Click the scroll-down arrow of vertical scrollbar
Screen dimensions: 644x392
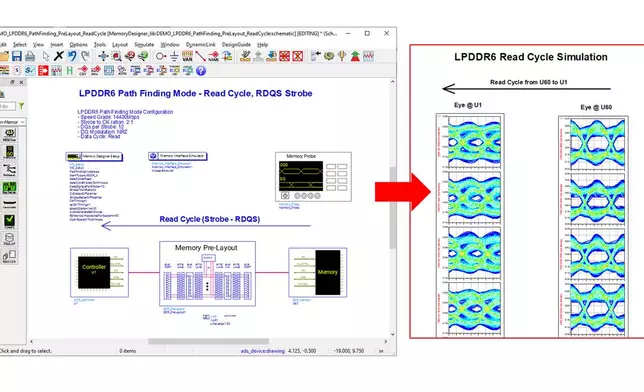tap(393, 334)
